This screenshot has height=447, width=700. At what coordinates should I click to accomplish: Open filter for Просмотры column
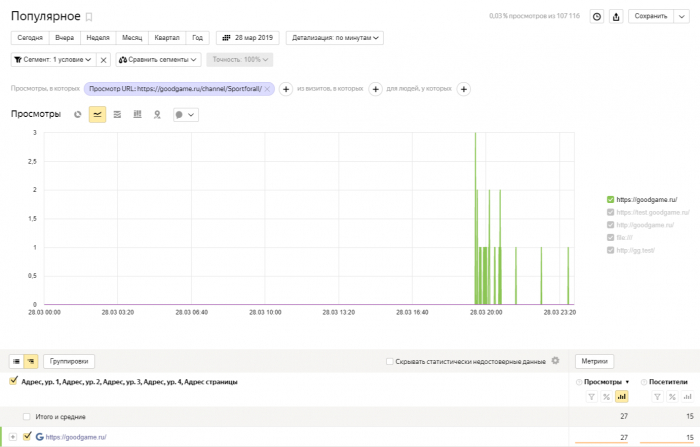pos(591,397)
